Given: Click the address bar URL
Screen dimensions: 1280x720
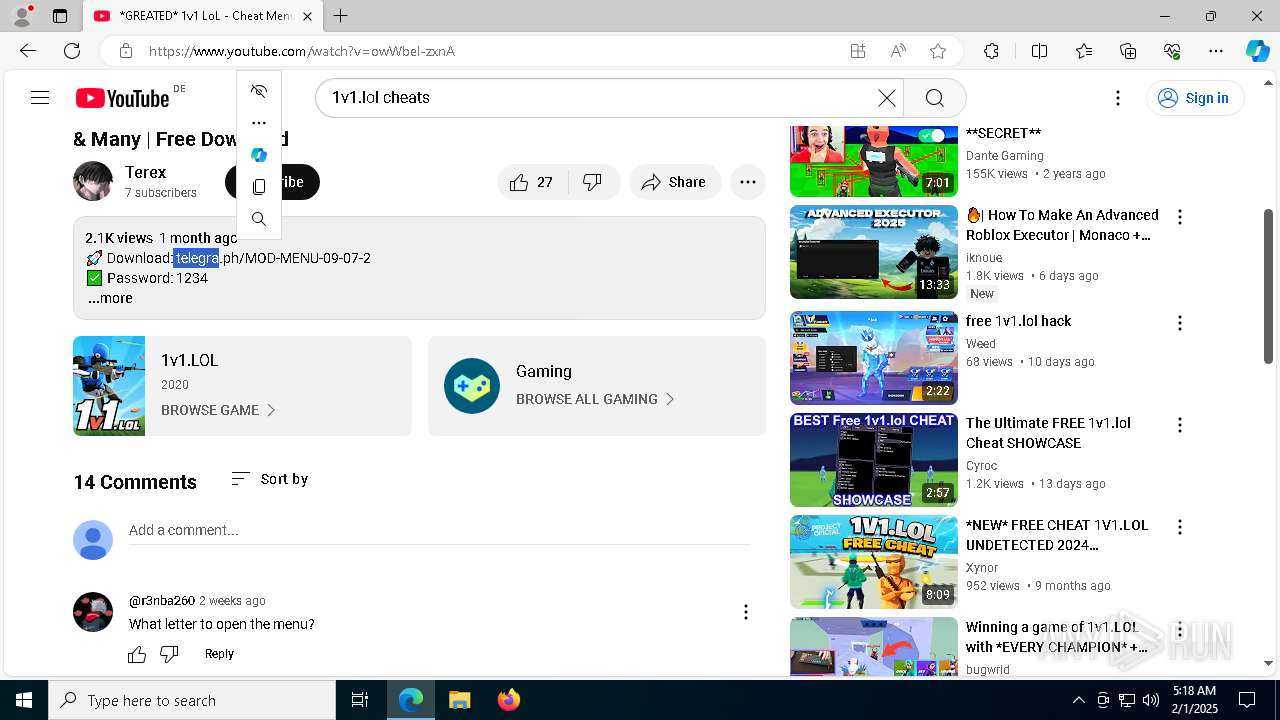Looking at the screenshot, I should click(302, 51).
